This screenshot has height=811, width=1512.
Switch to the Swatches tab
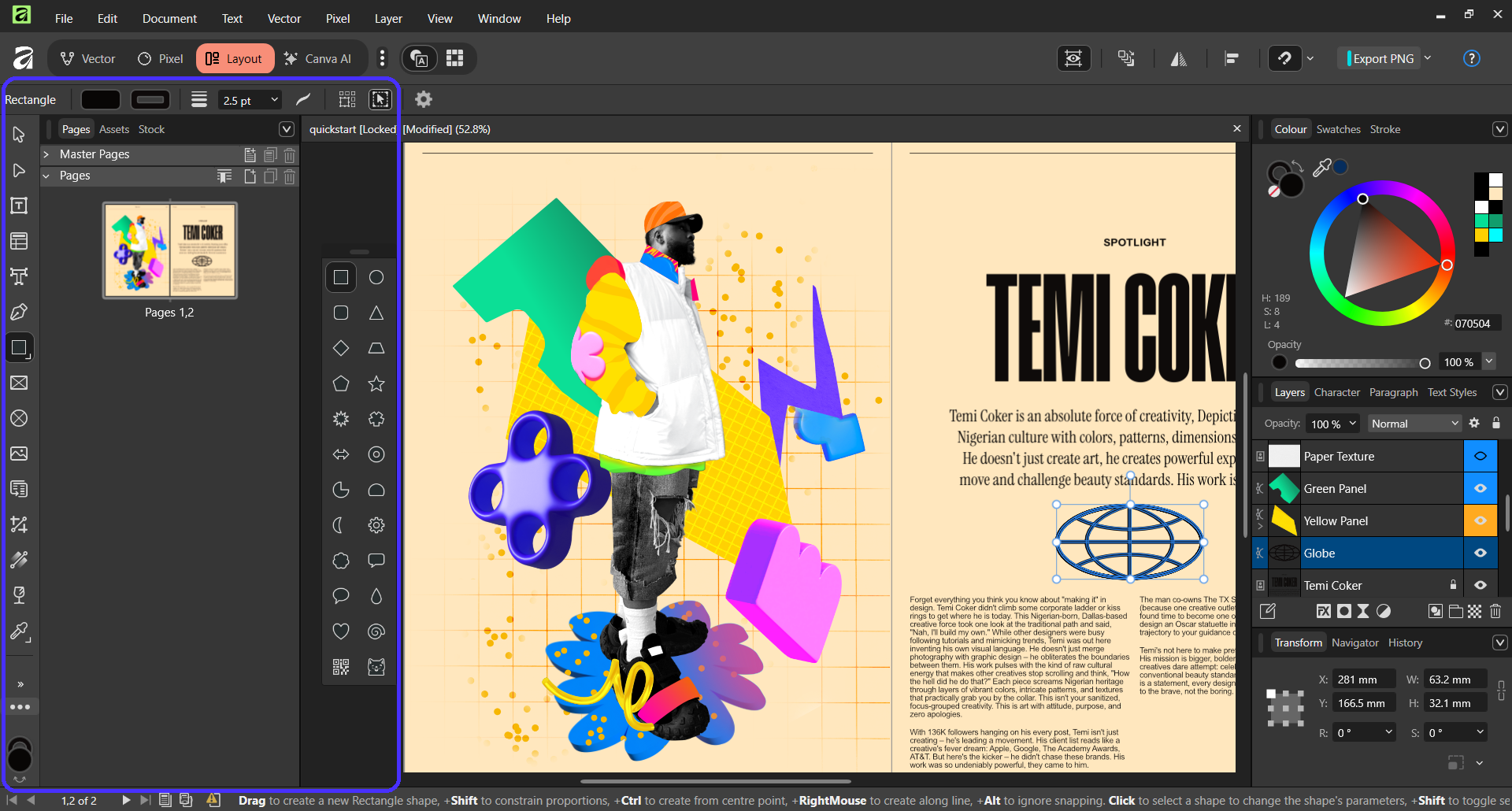pyautogui.click(x=1338, y=129)
